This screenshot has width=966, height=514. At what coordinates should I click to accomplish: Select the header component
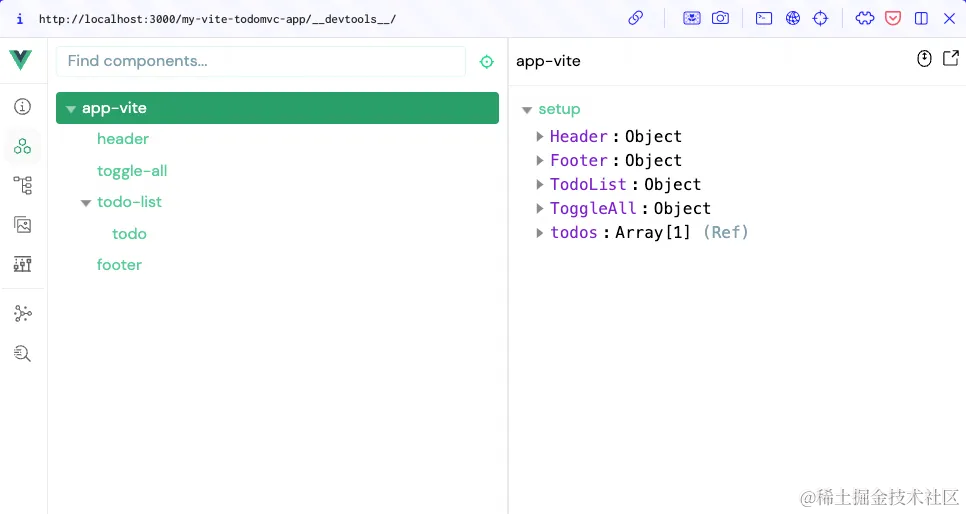tap(123, 139)
